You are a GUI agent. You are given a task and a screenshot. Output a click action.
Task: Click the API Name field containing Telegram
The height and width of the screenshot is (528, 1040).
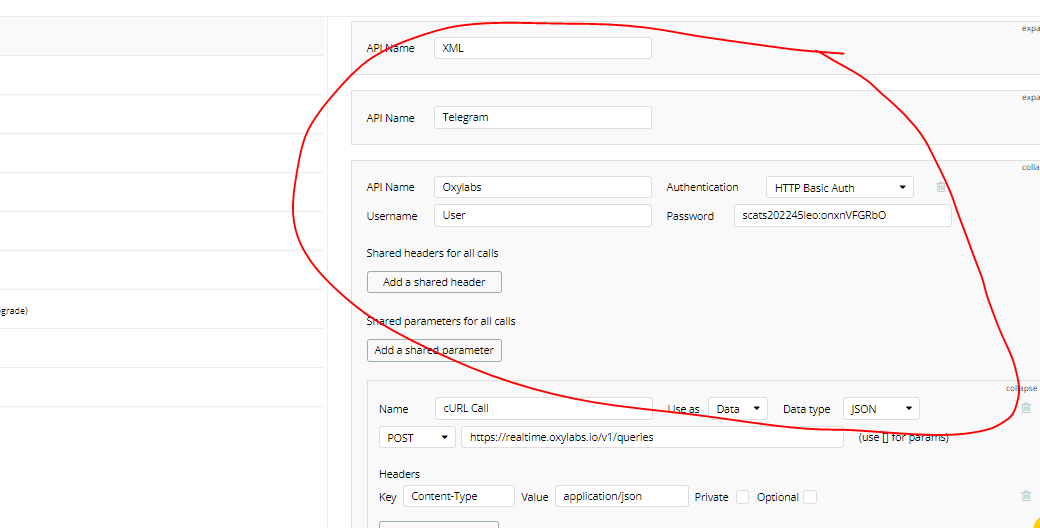point(543,117)
